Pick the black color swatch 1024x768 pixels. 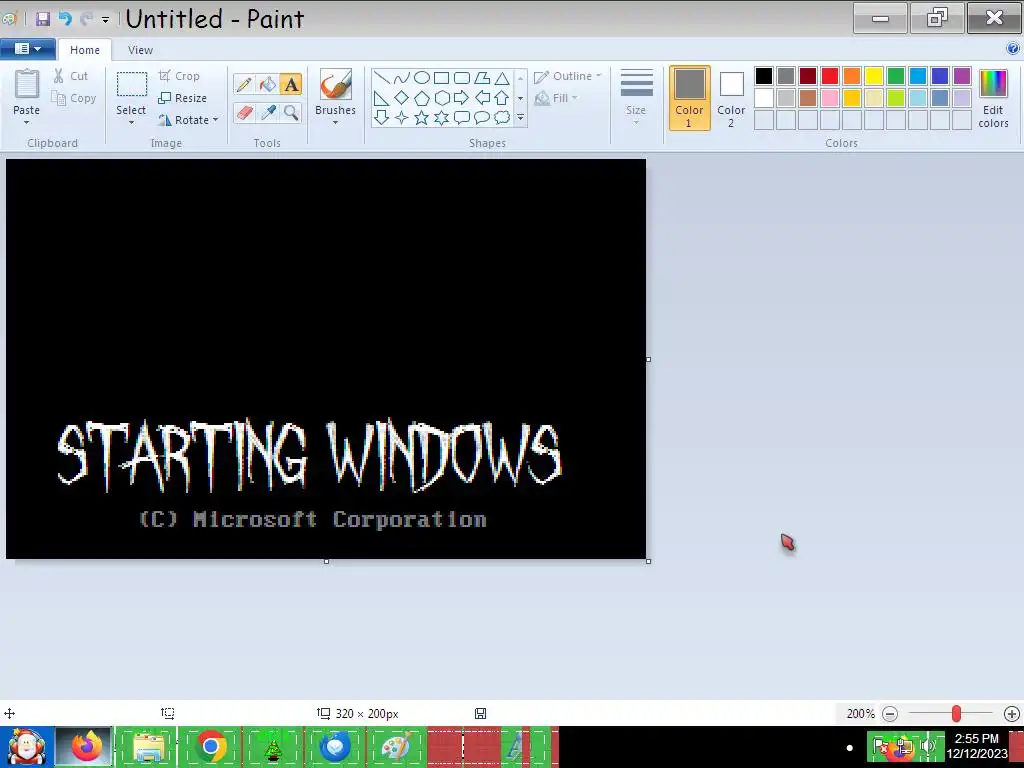click(764, 76)
